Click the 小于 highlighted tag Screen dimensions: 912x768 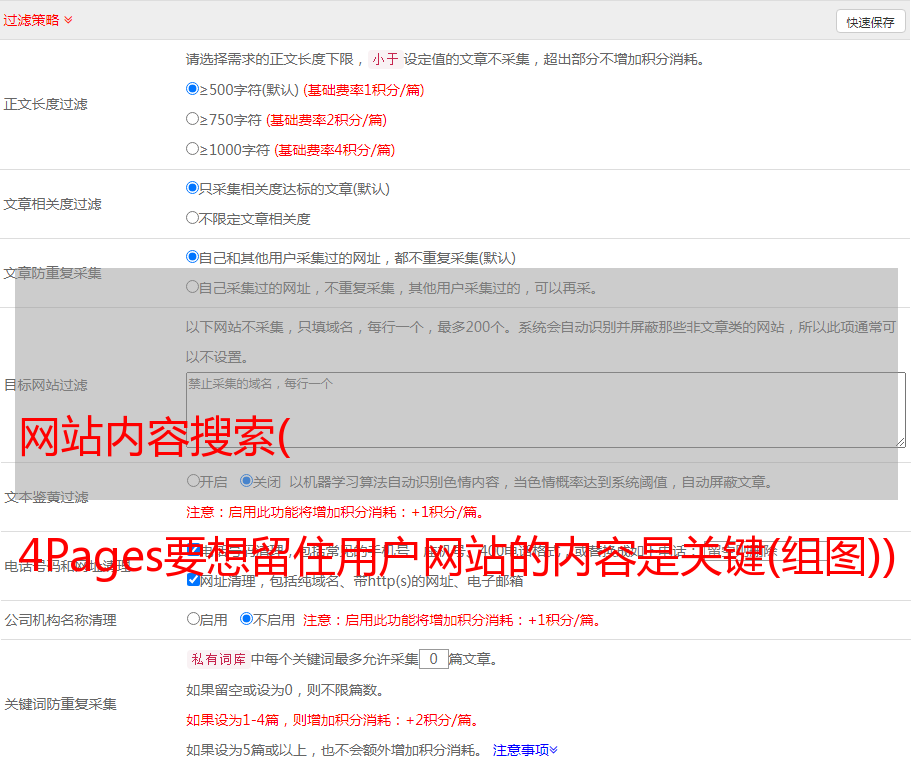[386, 59]
